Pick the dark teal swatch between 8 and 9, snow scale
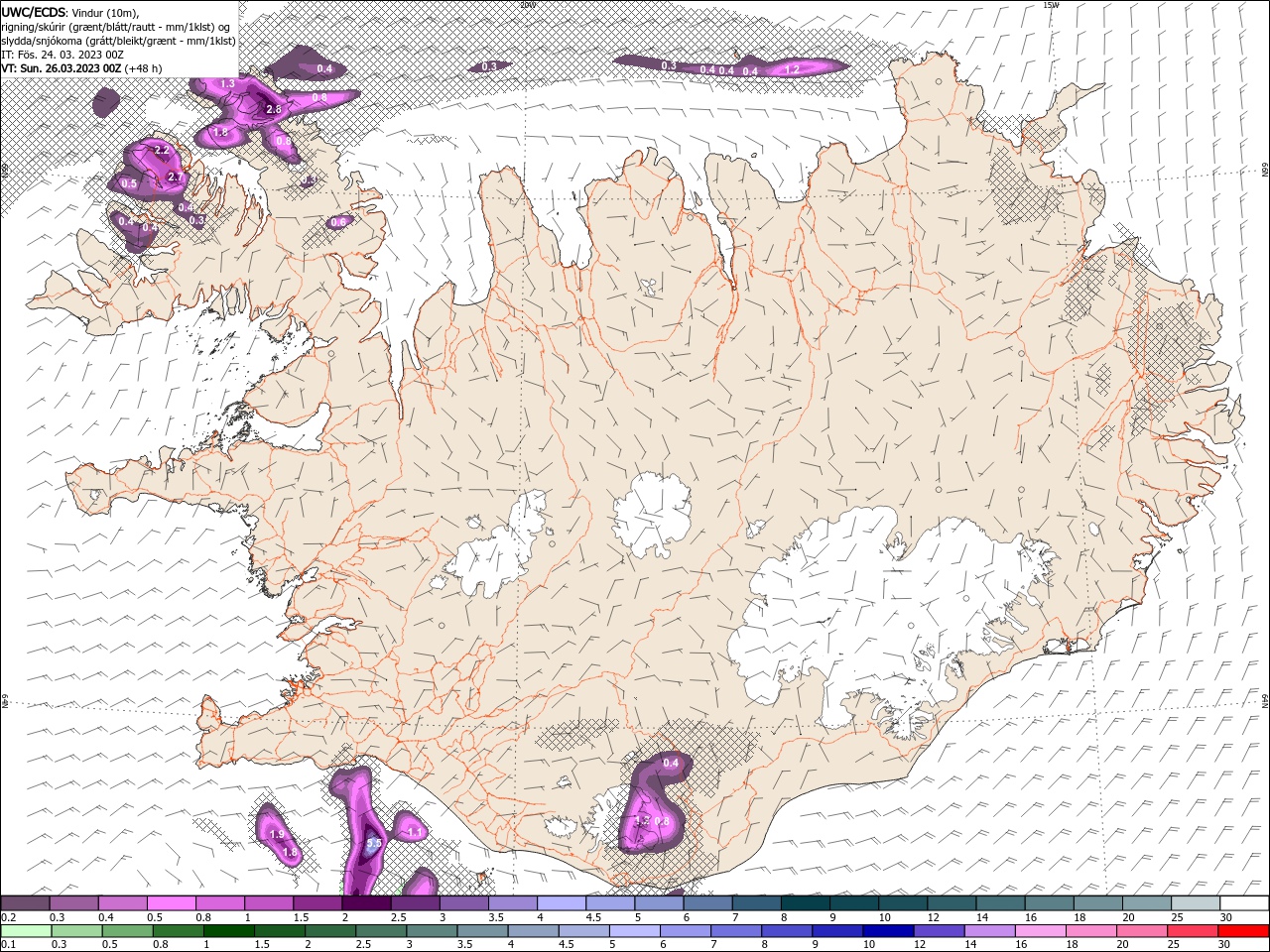The height and width of the screenshot is (952, 1270). point(806,903)
